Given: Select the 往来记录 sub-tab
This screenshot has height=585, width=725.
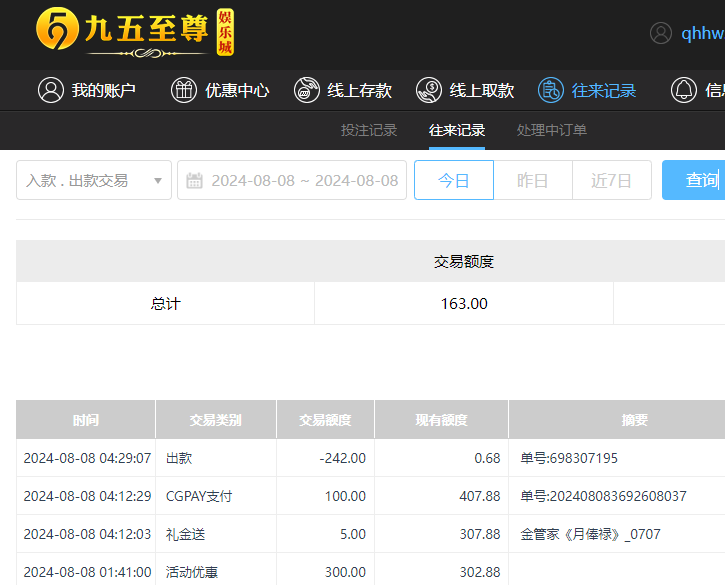Looking at the screenshot, I should (457, 130).
